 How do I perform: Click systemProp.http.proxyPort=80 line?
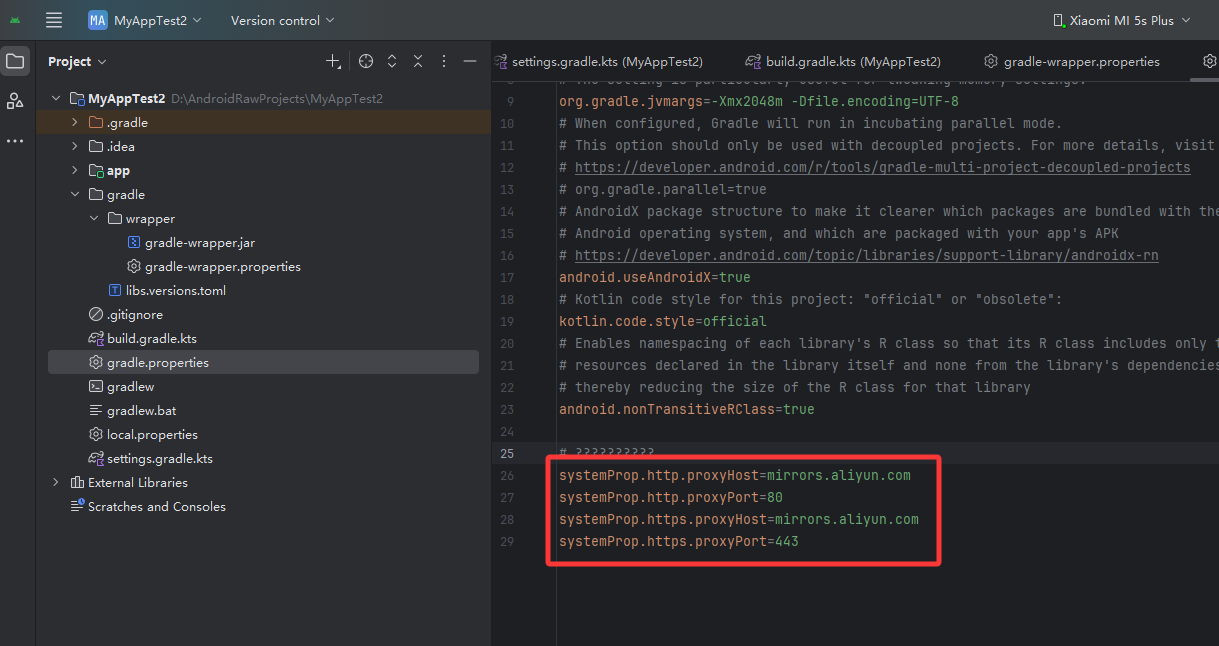[x=671, y=498]
